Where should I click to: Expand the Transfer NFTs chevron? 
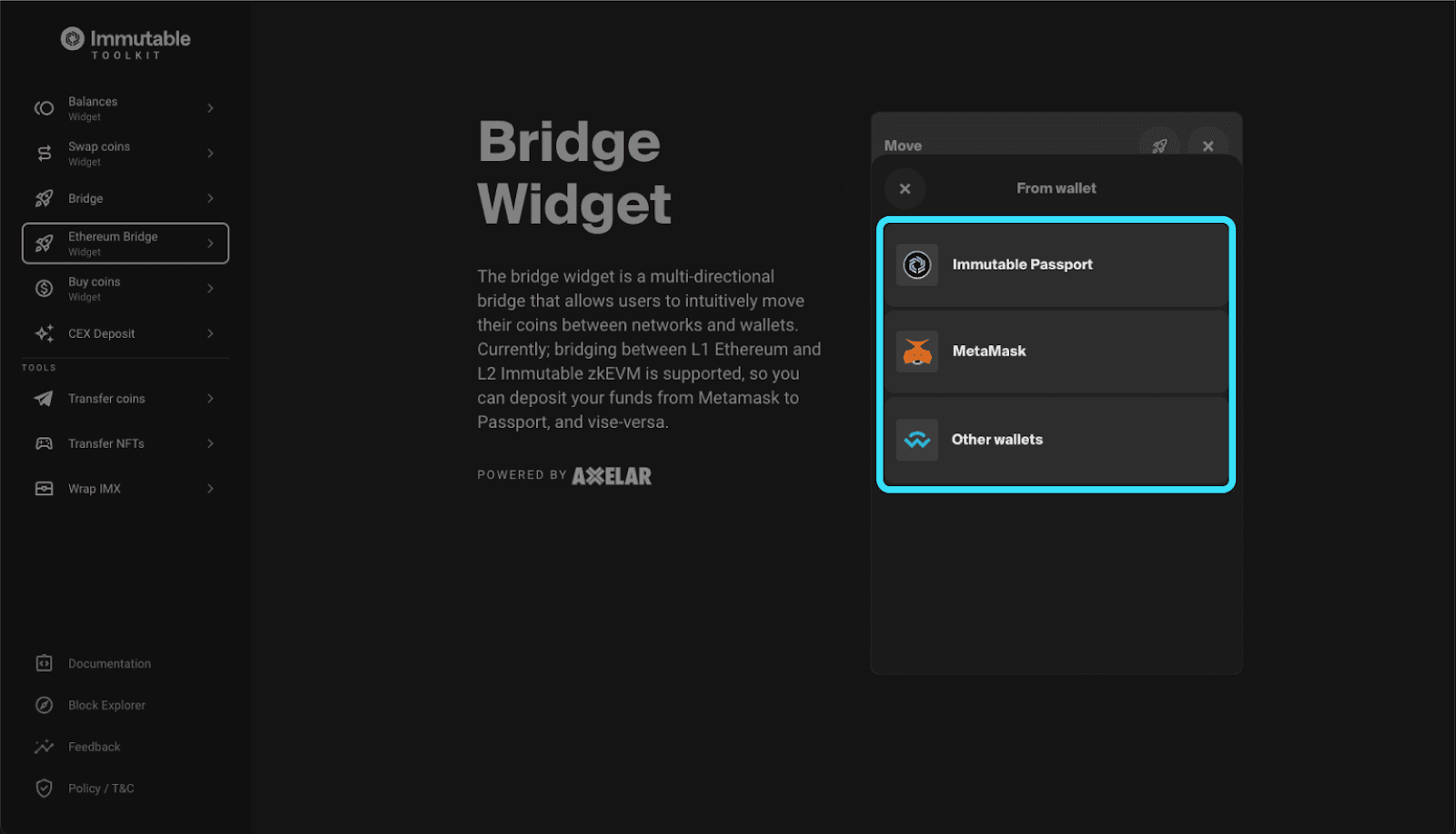click(210, 443)
